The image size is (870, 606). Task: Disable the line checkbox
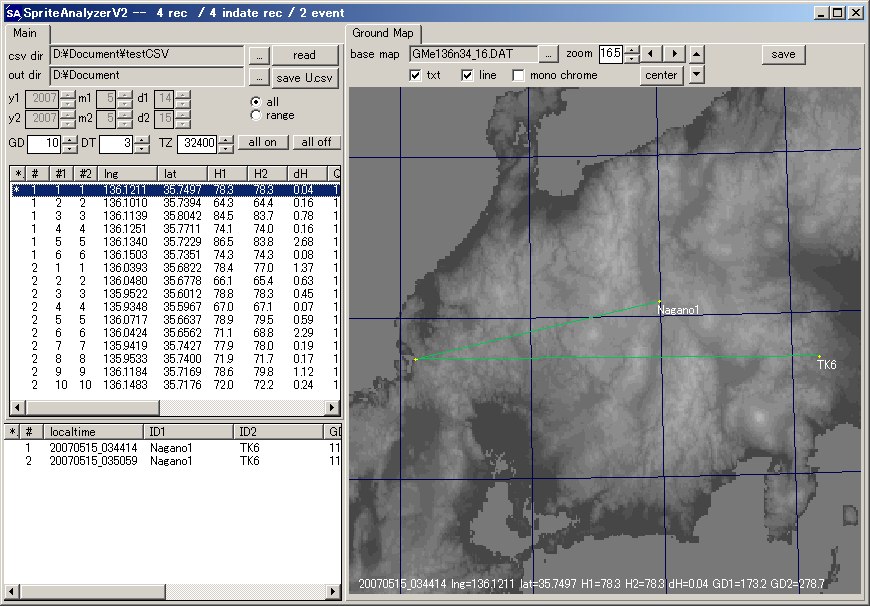pos(467,75)
